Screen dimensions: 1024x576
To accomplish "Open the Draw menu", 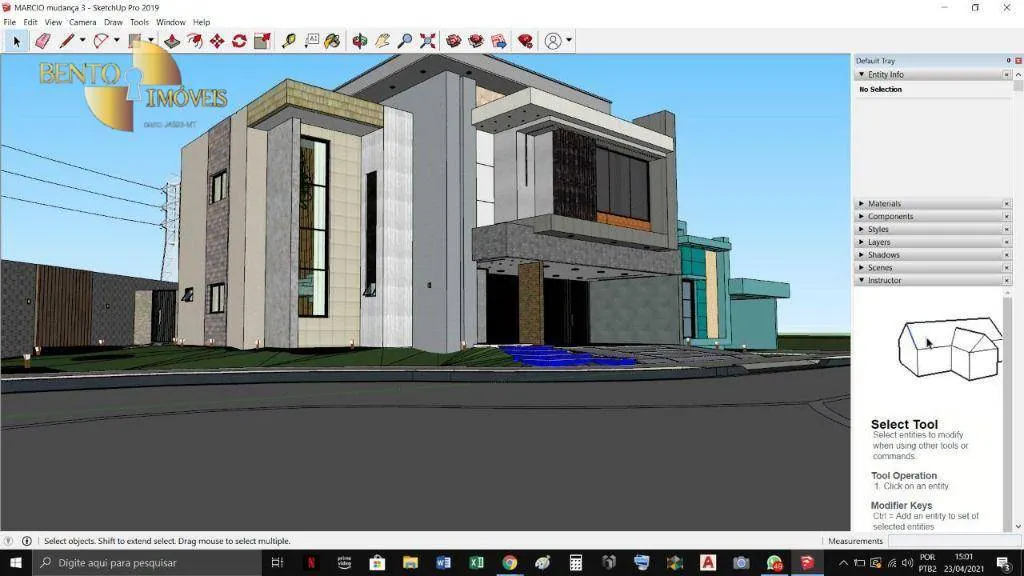I will (113, 22).
